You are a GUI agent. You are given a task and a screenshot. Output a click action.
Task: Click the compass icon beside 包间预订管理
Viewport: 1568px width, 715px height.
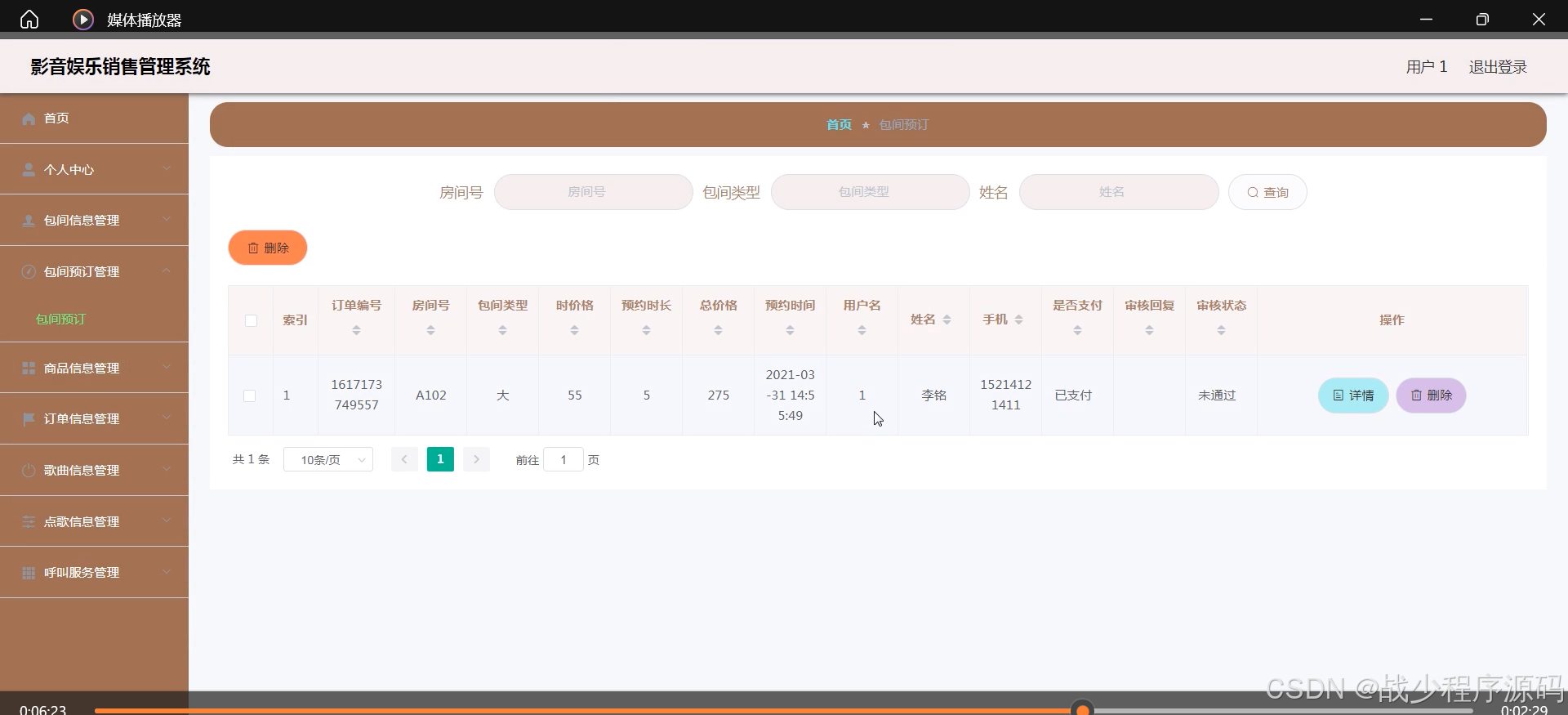point(29,271)
